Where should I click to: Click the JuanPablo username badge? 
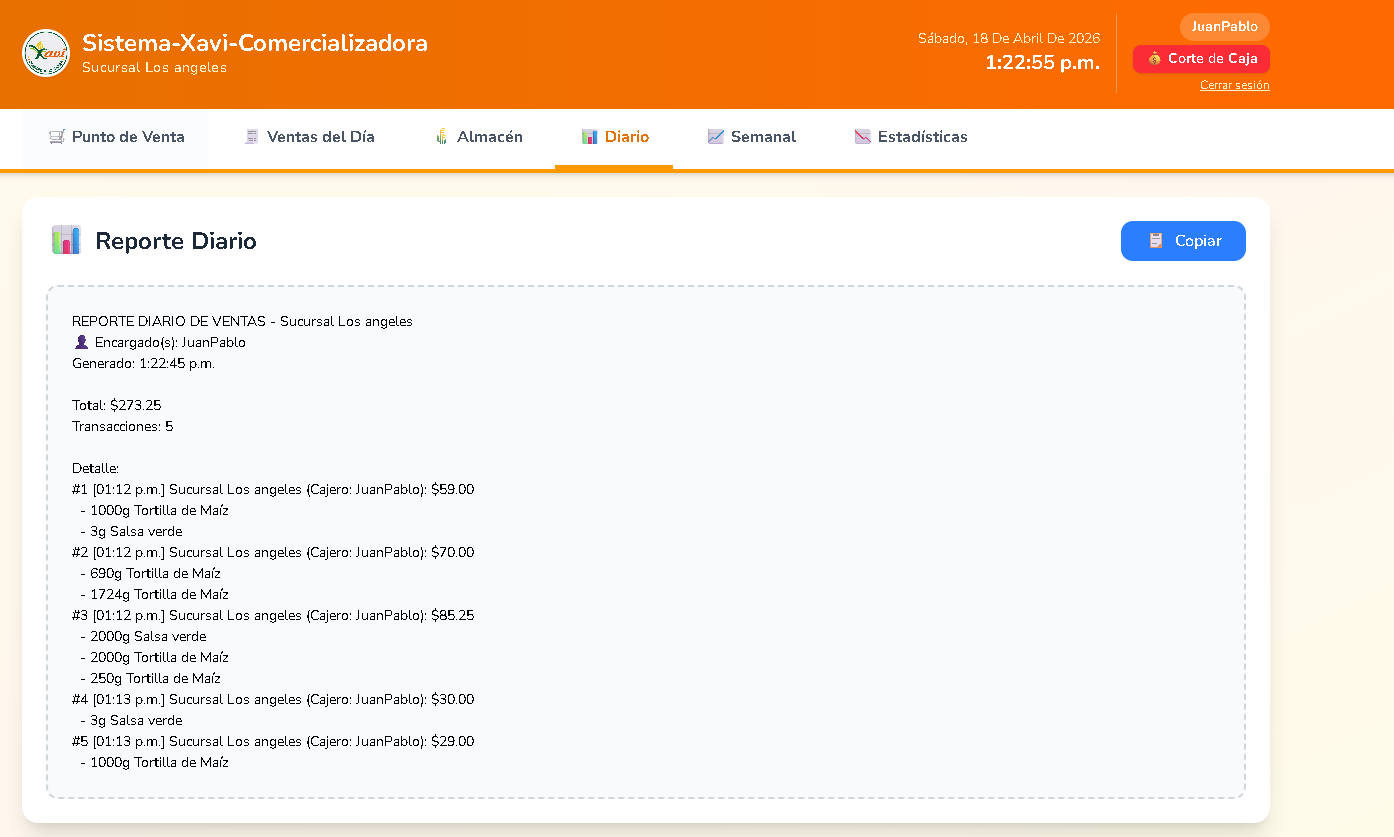(1224, 27)
